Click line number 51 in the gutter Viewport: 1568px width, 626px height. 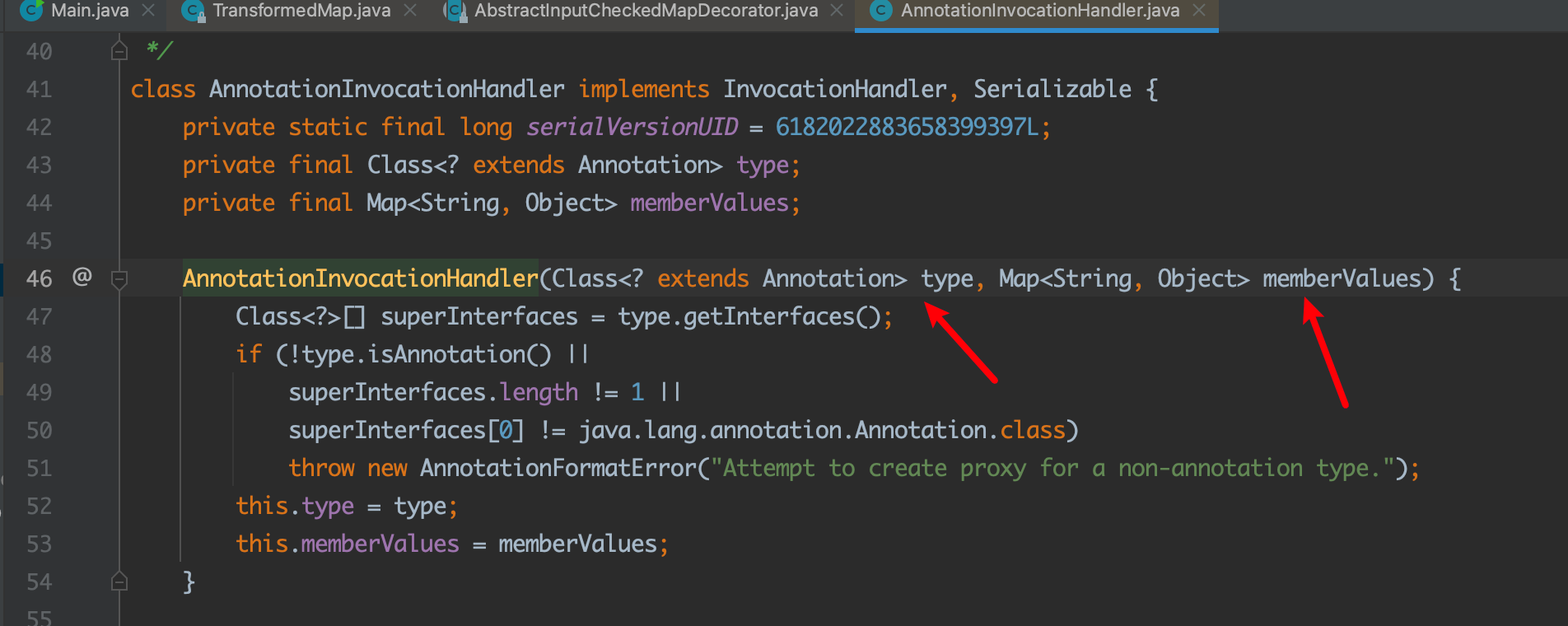pyautogui.click(x=39, y=469)
